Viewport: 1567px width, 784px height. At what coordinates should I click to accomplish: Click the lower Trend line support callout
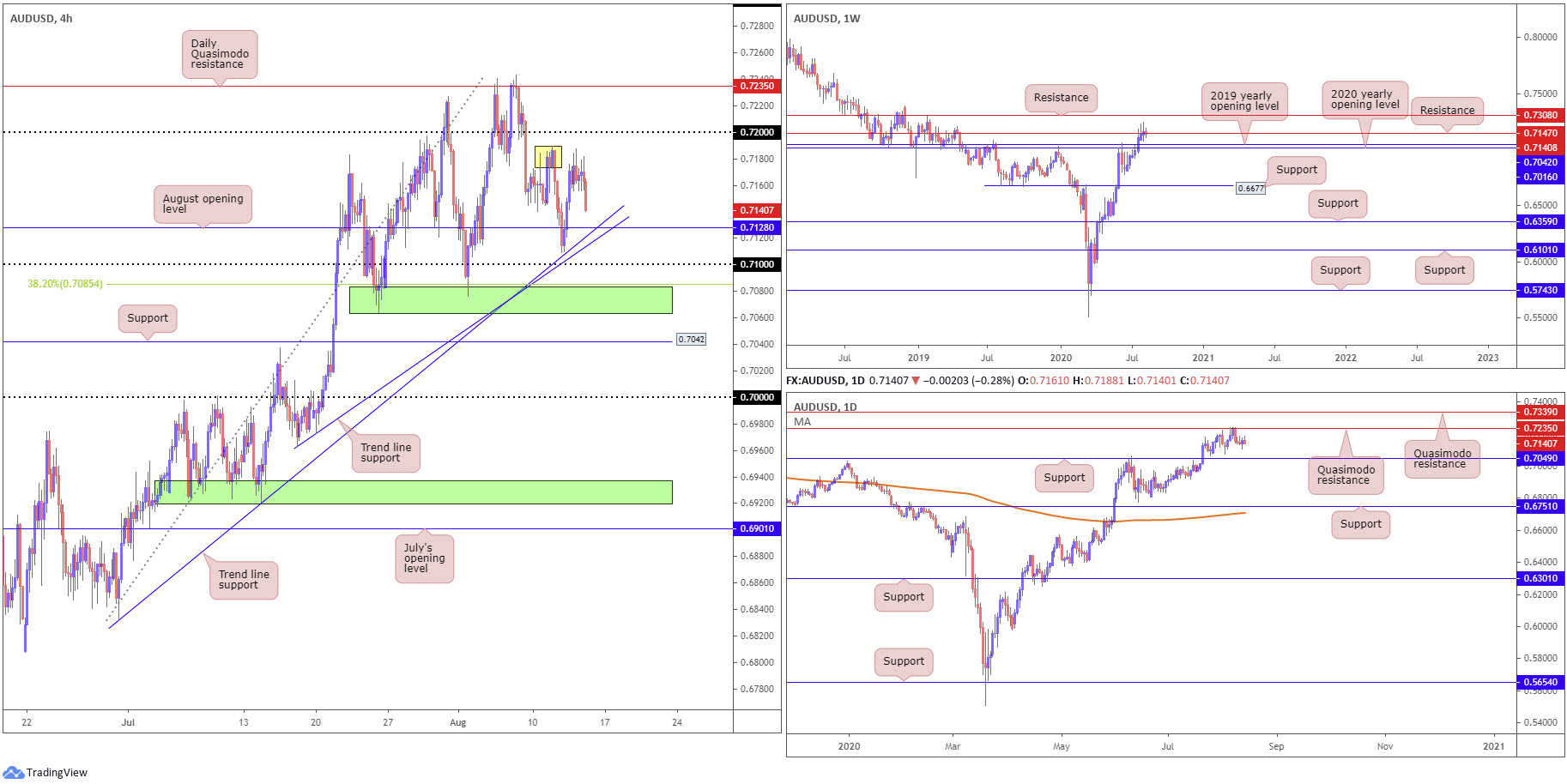244,580
